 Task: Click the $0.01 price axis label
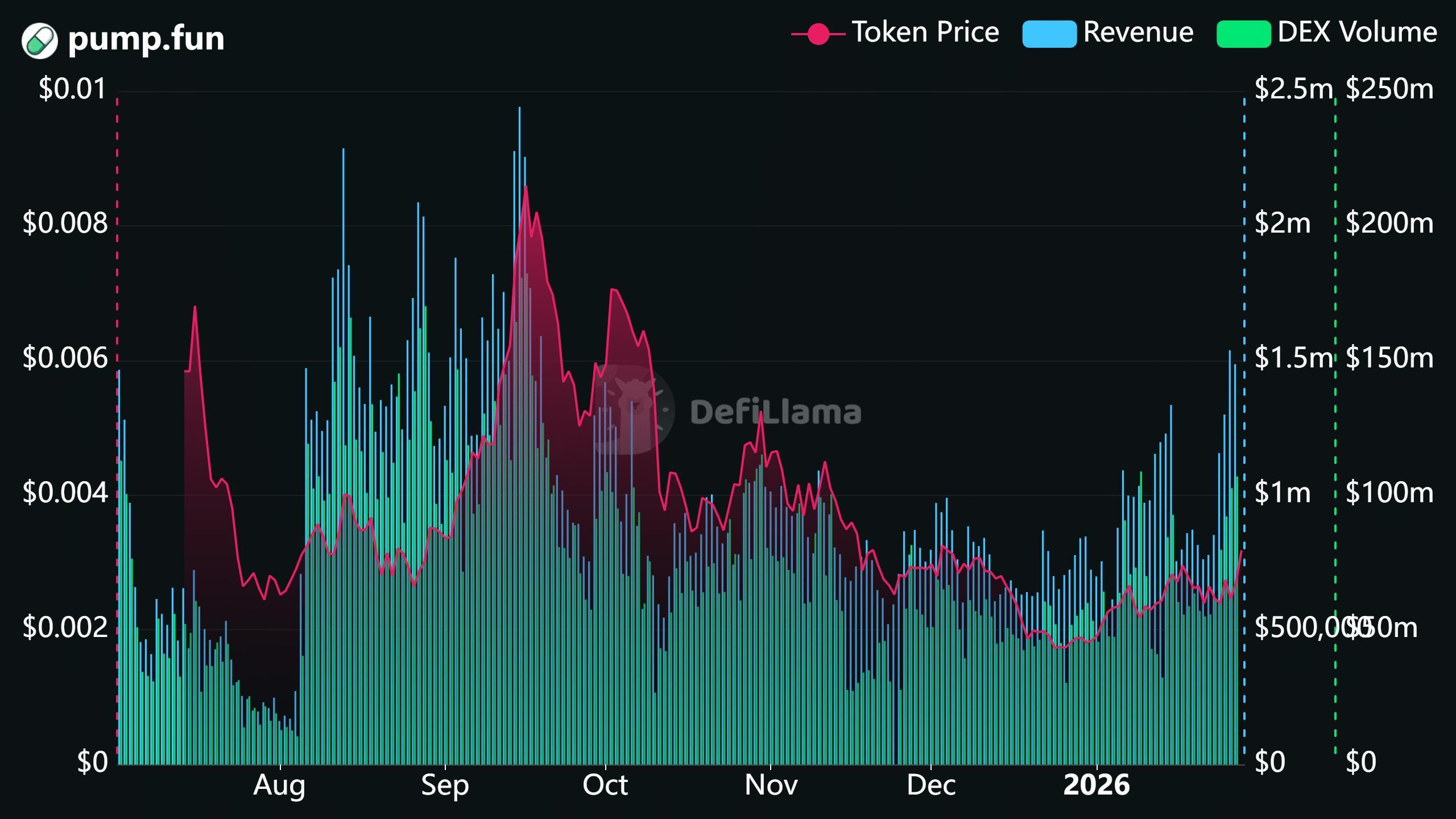click(72, 88)
